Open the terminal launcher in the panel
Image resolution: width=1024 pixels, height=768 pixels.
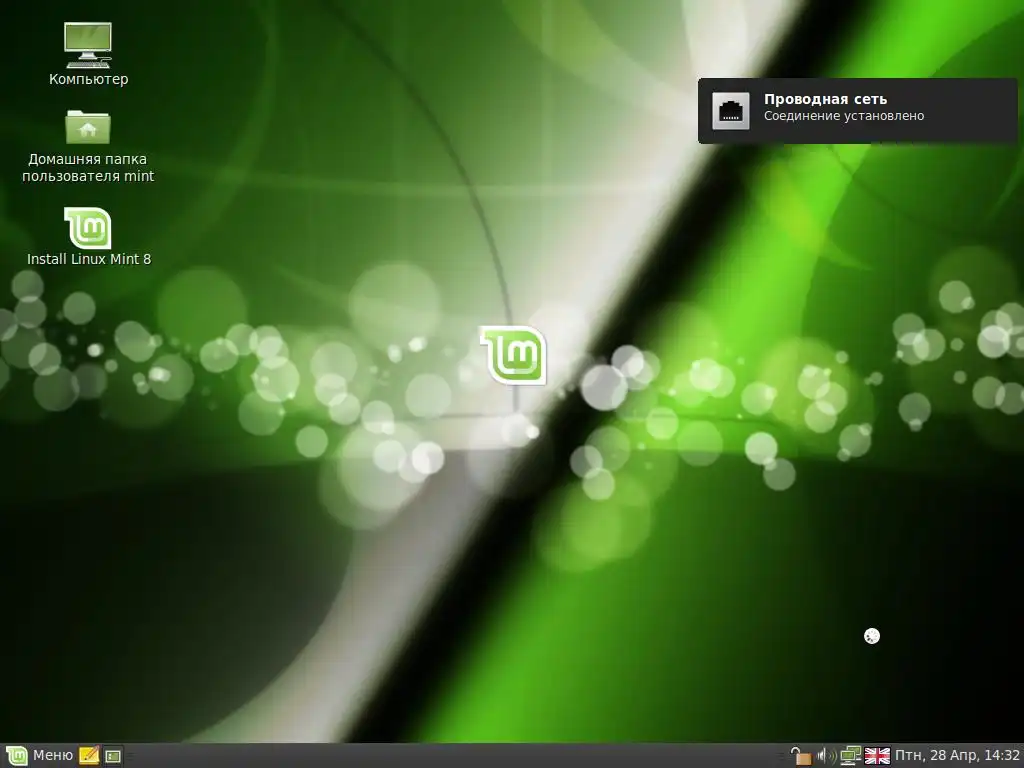(x=113, y=756)
